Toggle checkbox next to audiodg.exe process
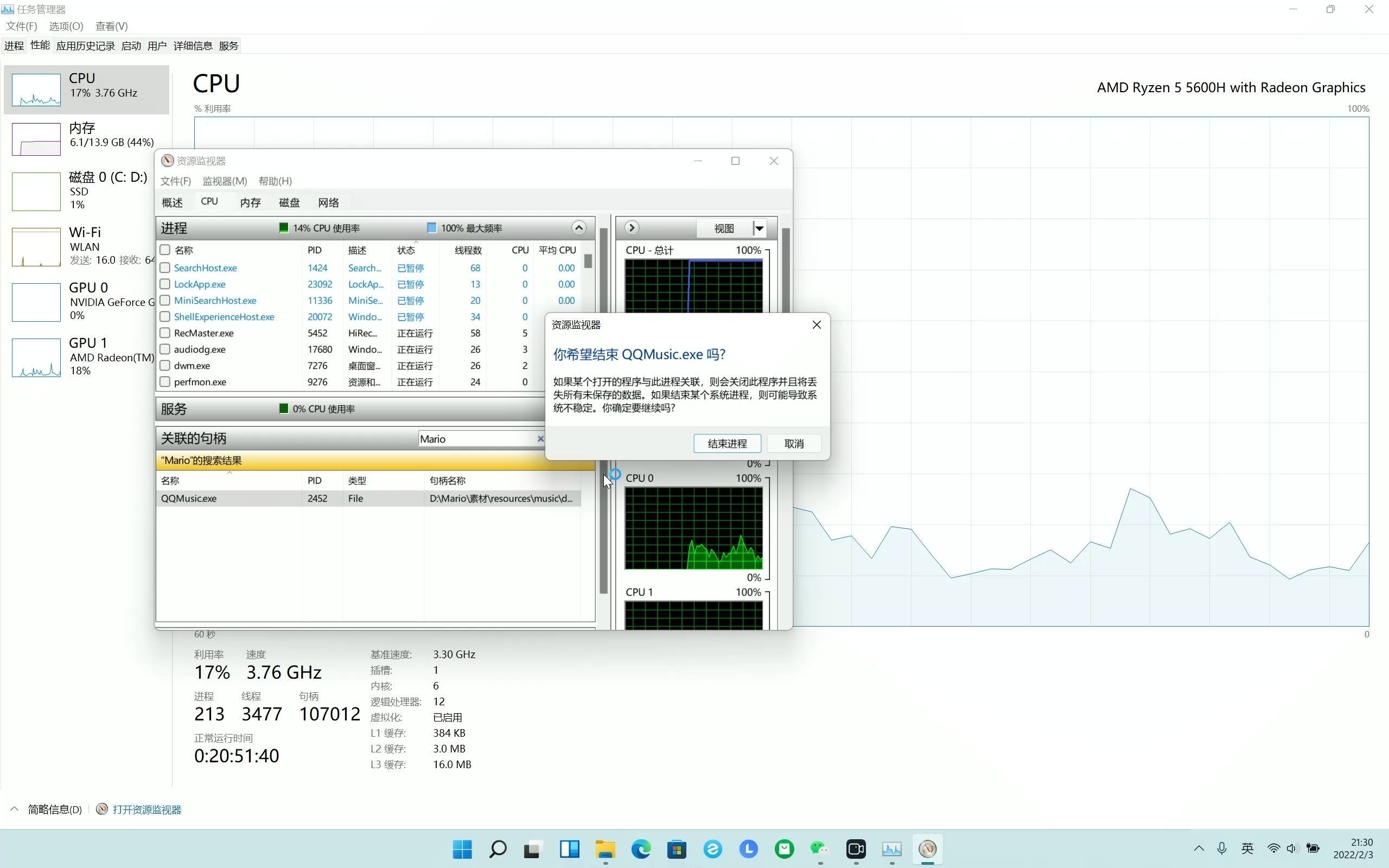Image resolution: width=1389 pixels, height=868 pixels. pyautogui.click(x=164, y=349)
